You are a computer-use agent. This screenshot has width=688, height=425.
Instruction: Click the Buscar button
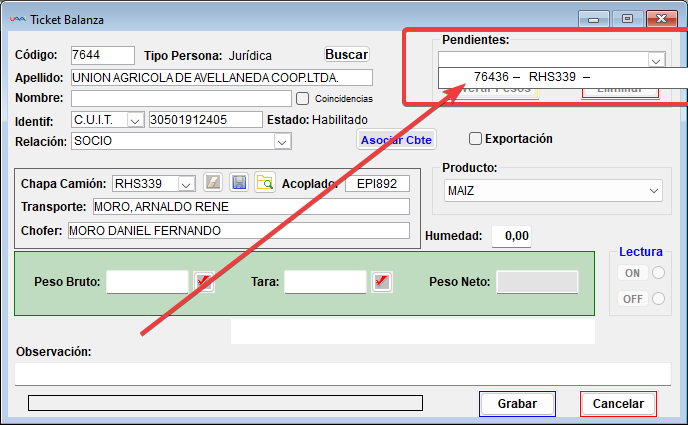347,55
